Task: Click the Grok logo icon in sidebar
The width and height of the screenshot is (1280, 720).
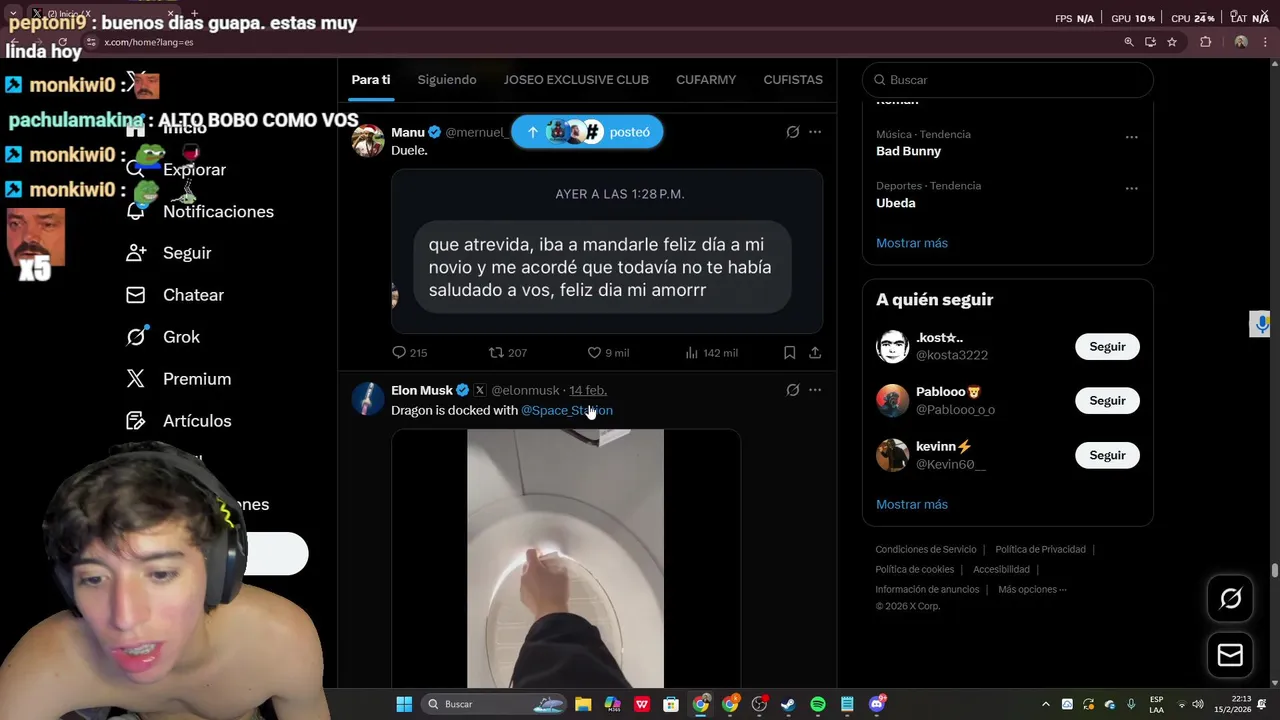Action: (x=136, y=337)
